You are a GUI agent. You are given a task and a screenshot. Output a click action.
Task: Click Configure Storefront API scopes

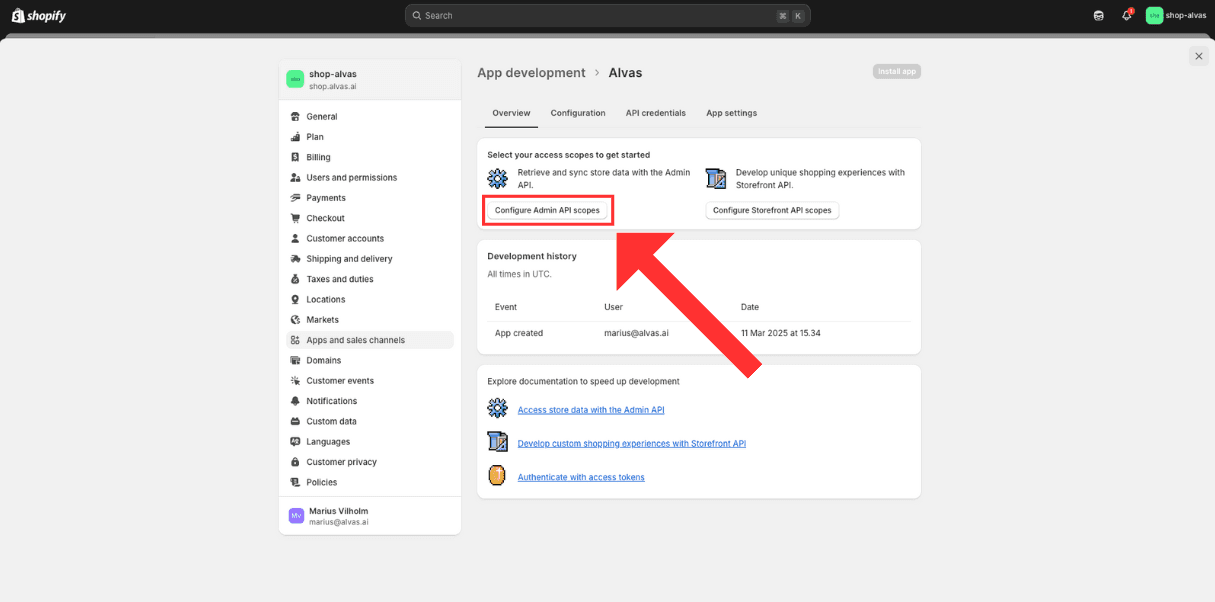click(x=772, y=210)
